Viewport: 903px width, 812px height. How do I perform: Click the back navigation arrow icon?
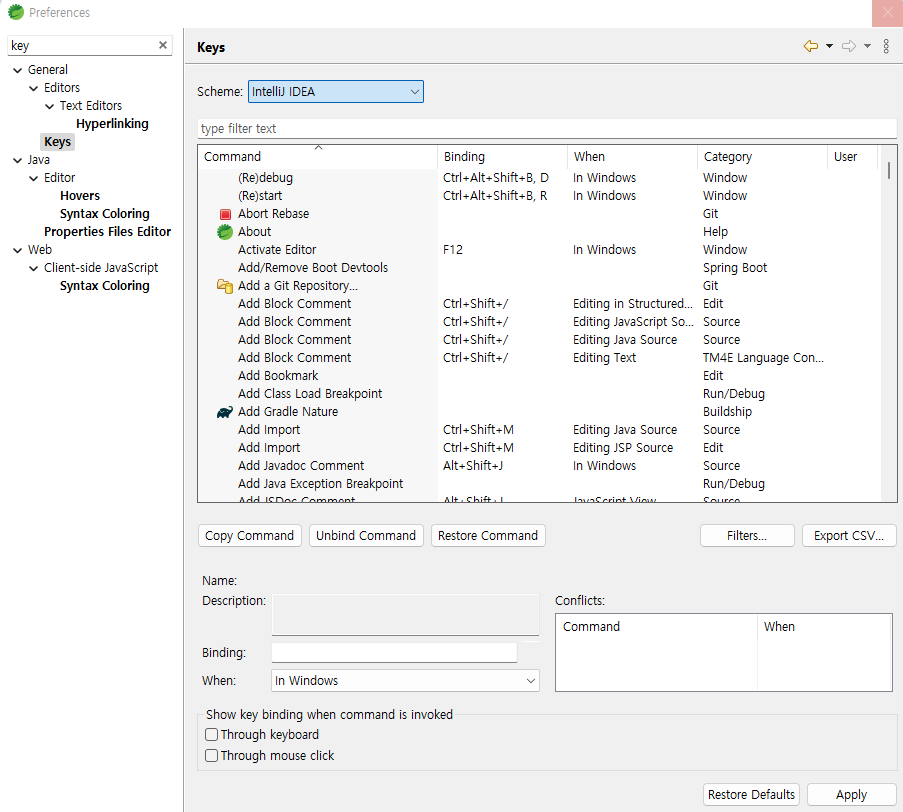[x=810, y=46]
